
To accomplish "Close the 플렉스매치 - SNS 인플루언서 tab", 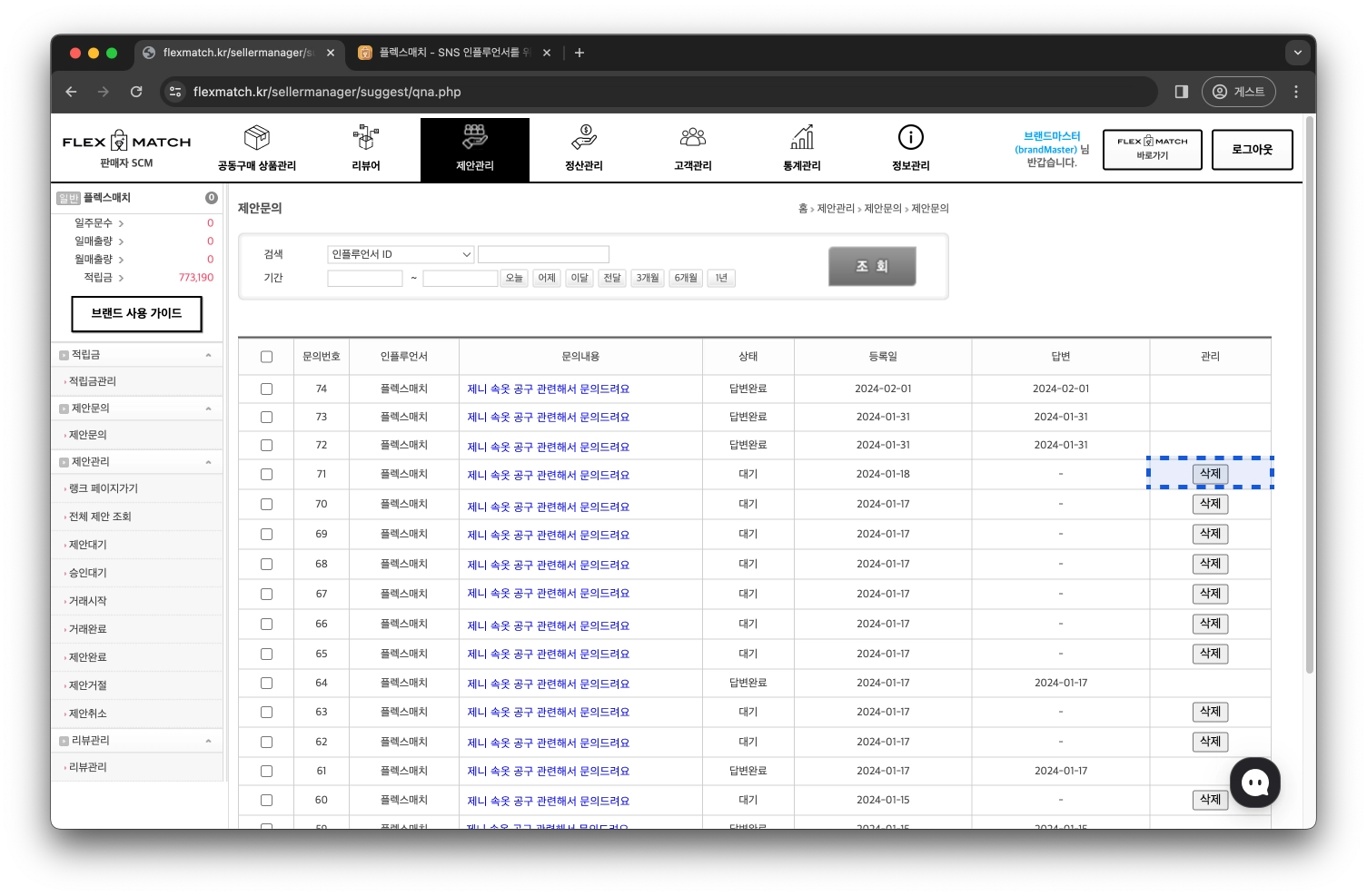I will coord(547,53).
